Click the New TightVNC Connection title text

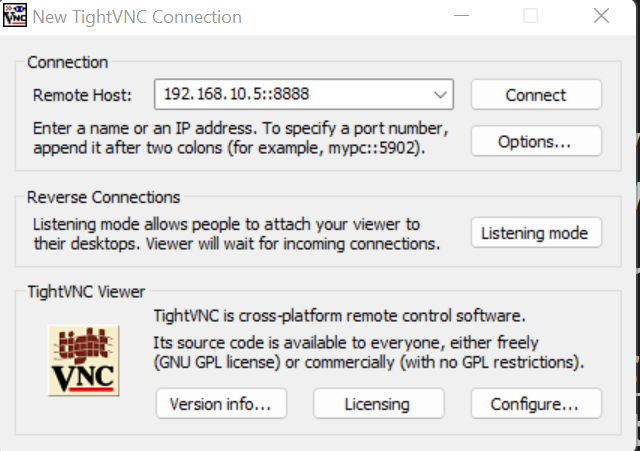[137, 17]
